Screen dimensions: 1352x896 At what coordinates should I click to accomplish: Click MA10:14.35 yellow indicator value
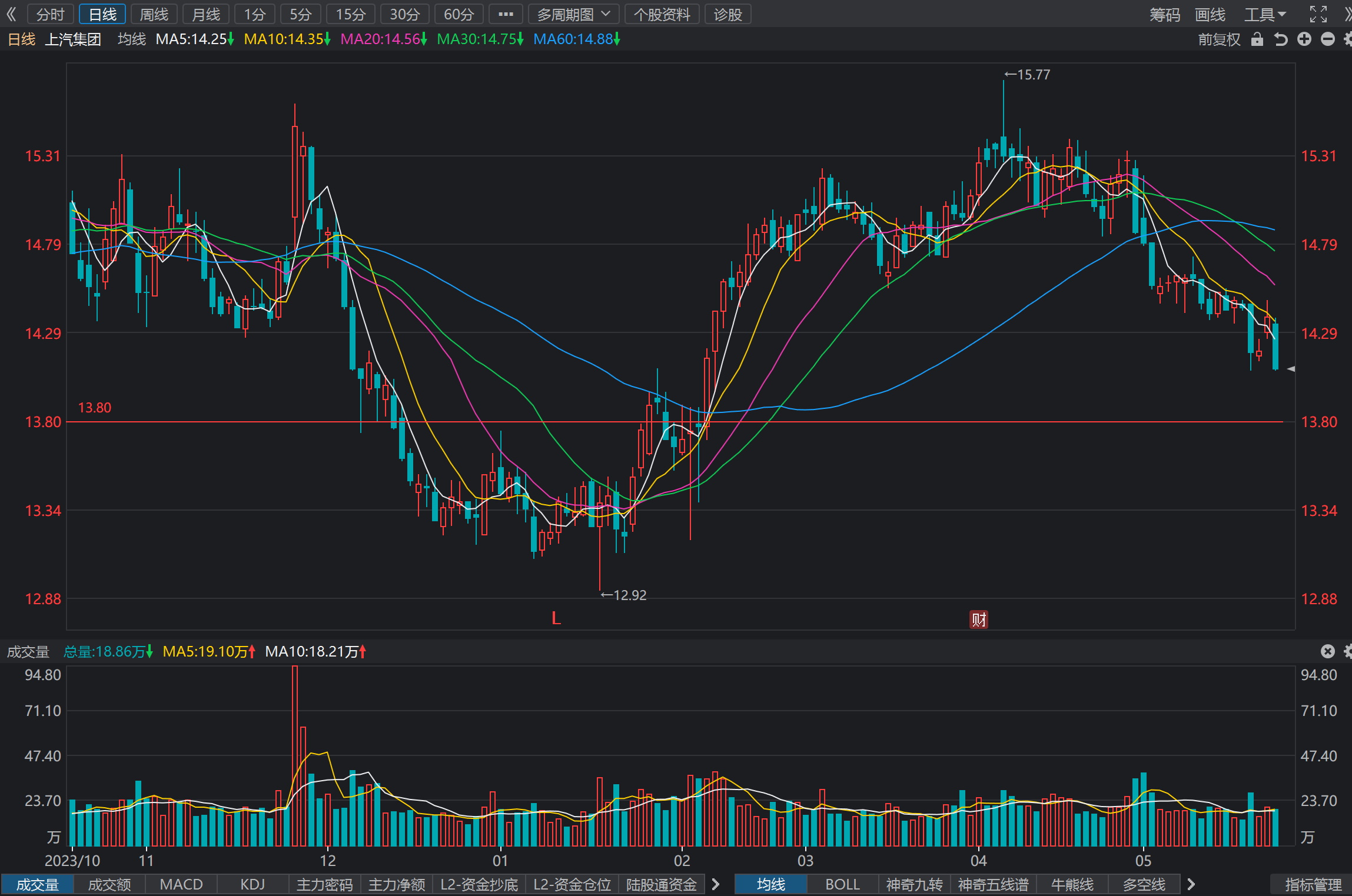click(x=287, y=39)
